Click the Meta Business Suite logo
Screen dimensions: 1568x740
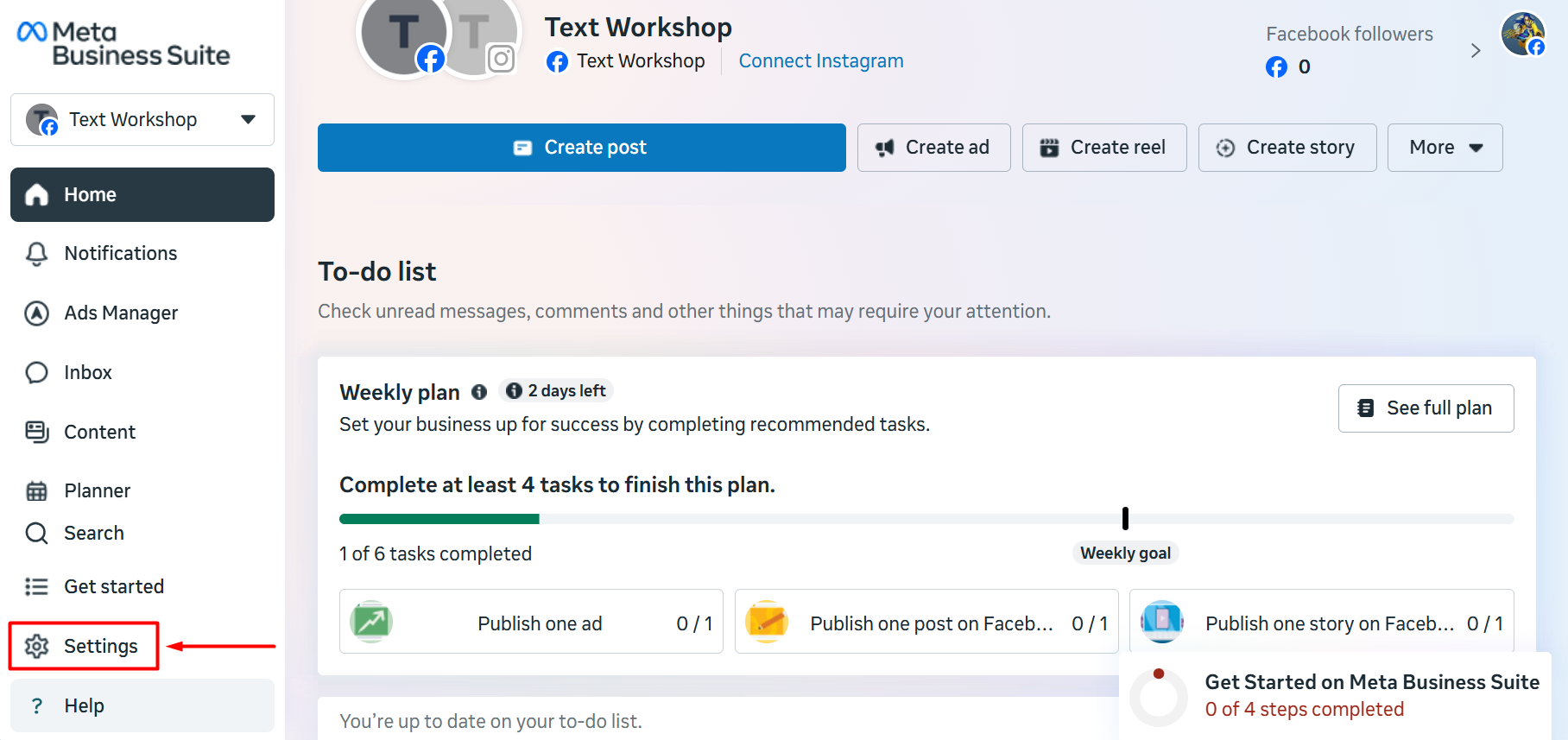pos(123,44)
